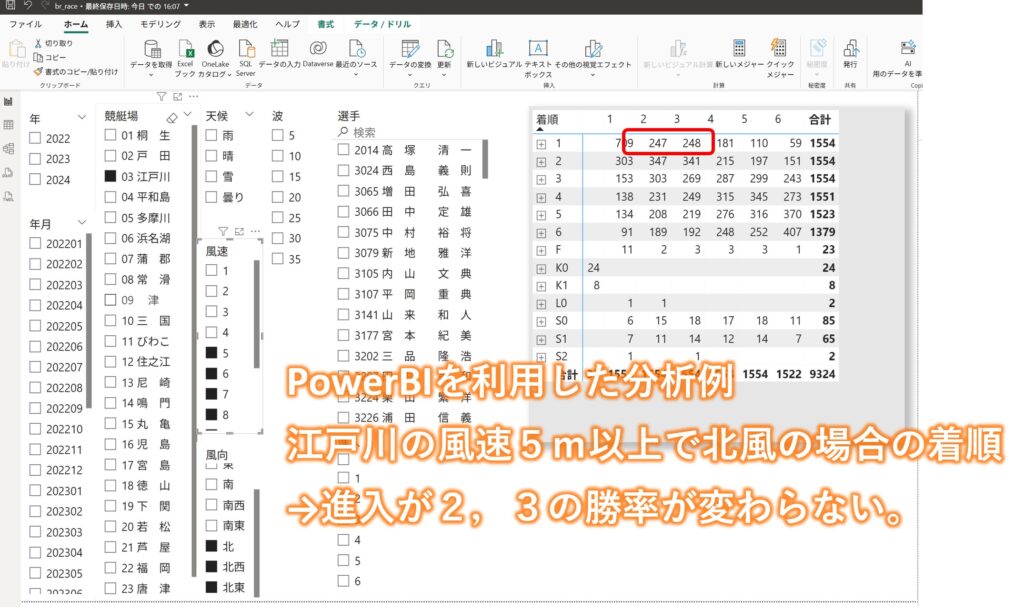Click the データを取得 (Get data) icon

coord(152,49)
